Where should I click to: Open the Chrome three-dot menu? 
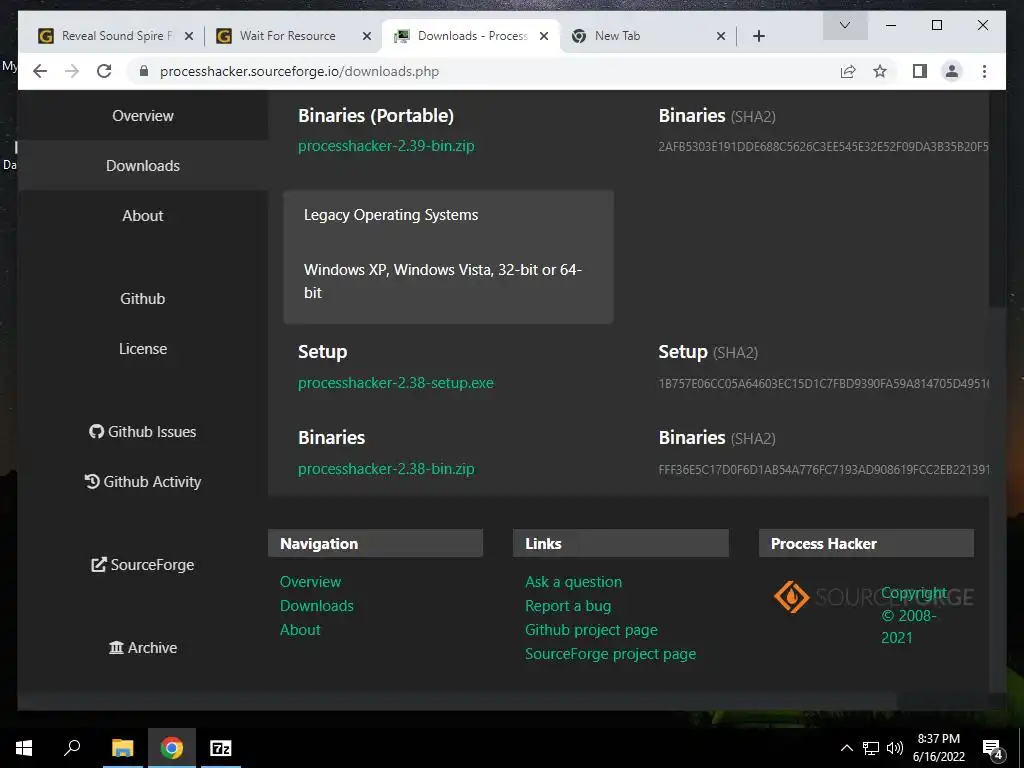[984, 71]
